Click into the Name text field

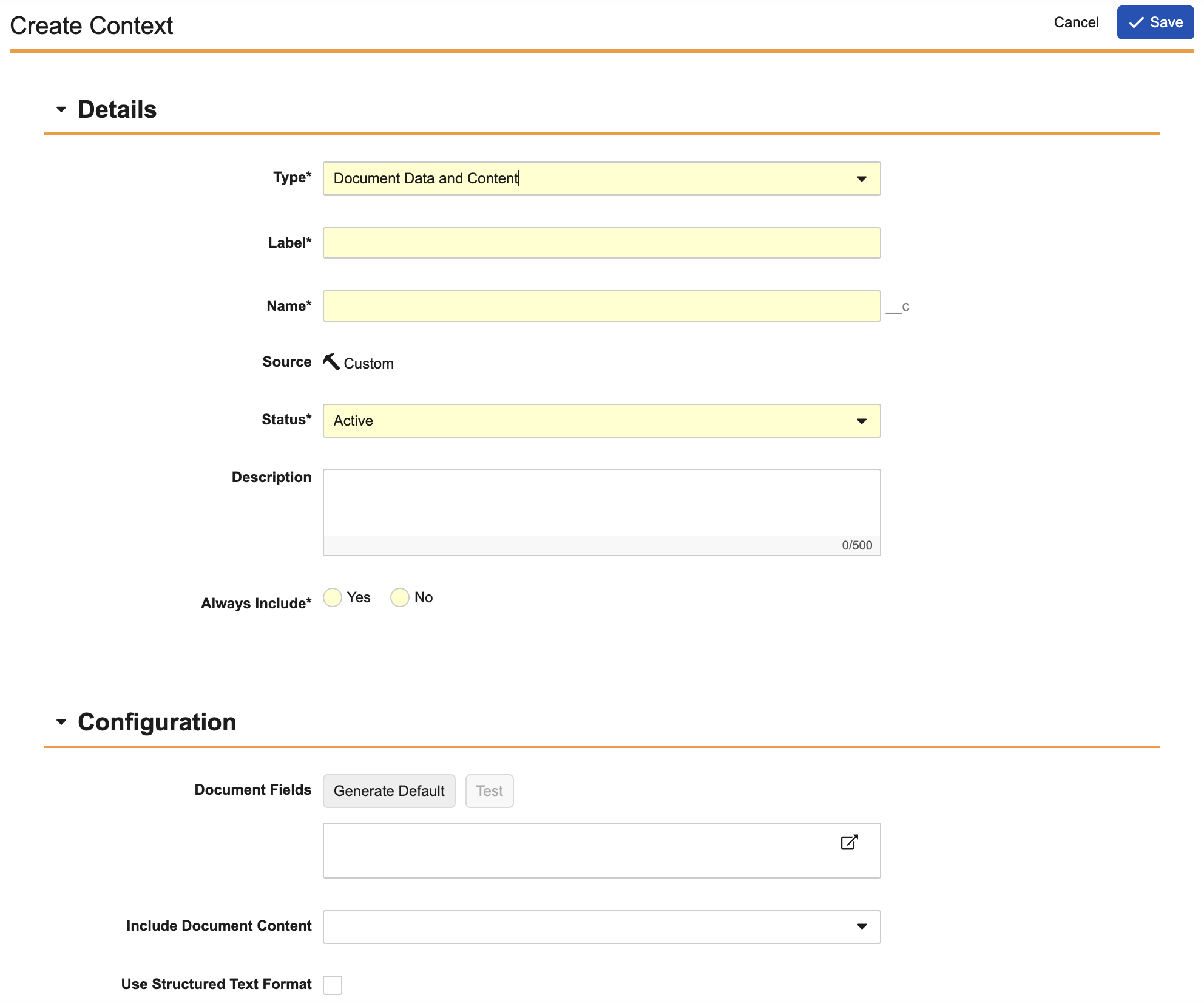tap(601, 306)
